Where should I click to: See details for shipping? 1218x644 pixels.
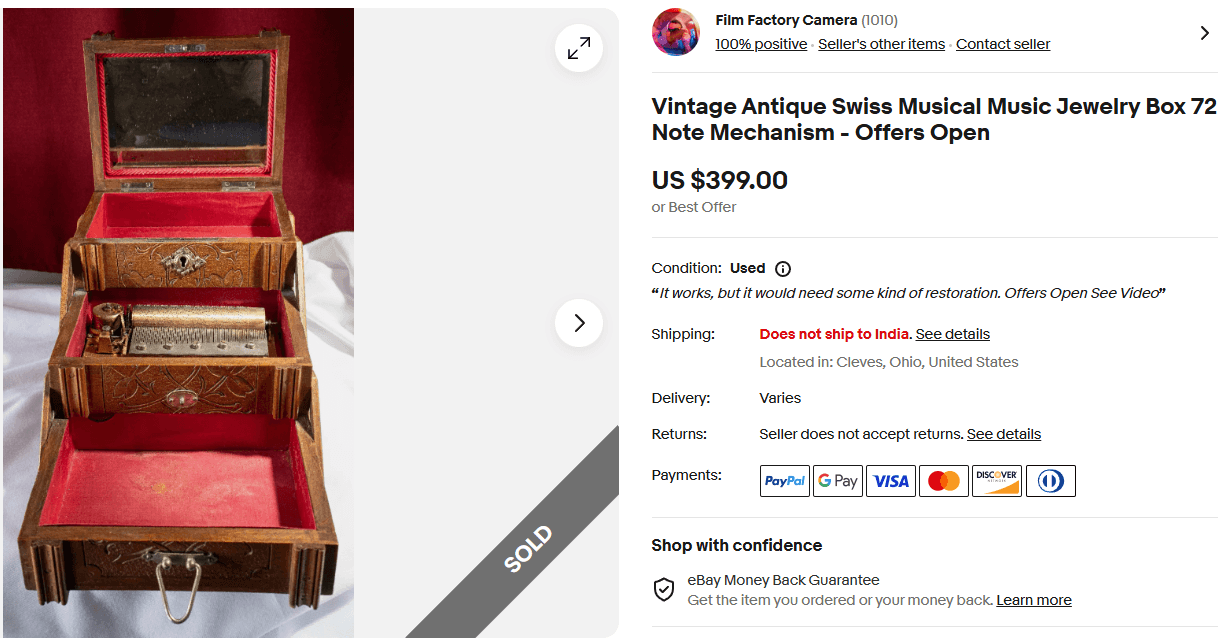952,334
